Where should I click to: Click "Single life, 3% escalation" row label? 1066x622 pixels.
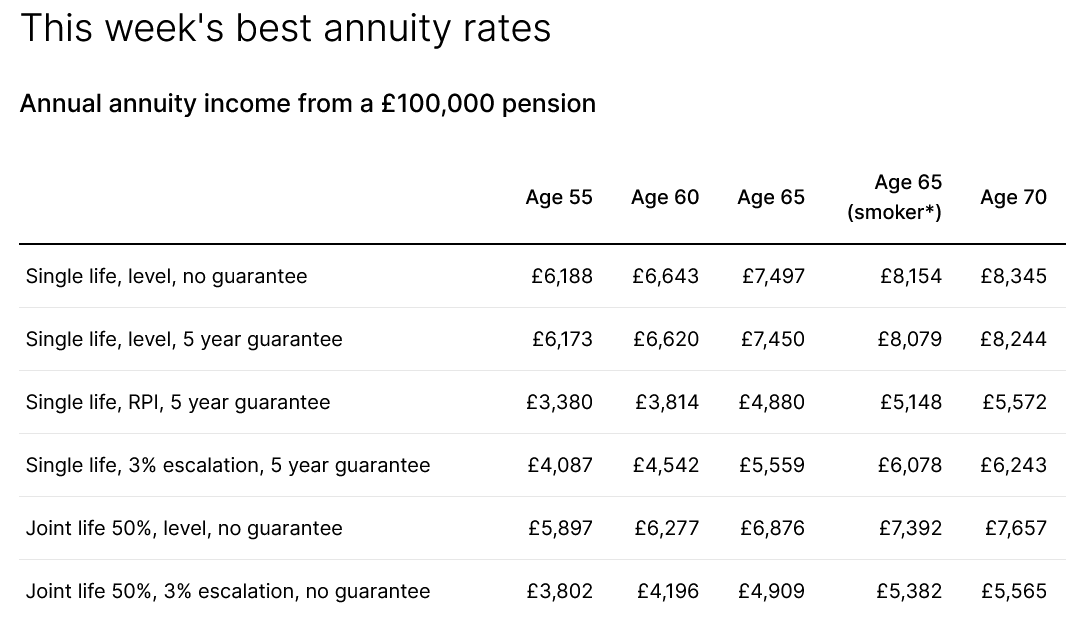(228, 465)
